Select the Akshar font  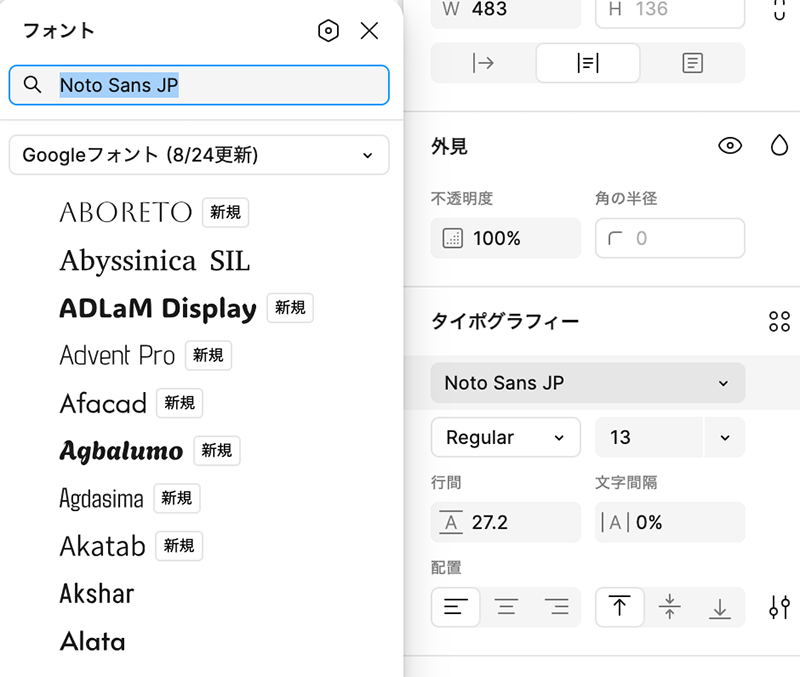point(96,593)
